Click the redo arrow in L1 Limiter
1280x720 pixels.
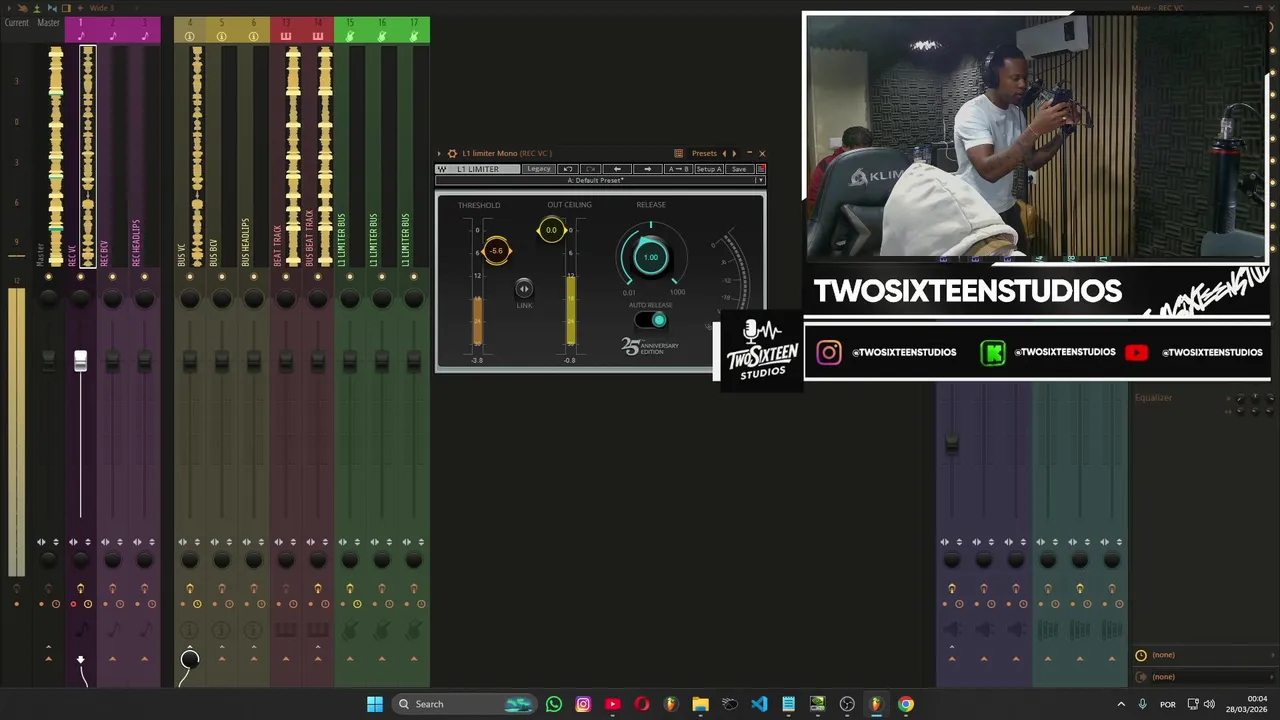(591, 169)
